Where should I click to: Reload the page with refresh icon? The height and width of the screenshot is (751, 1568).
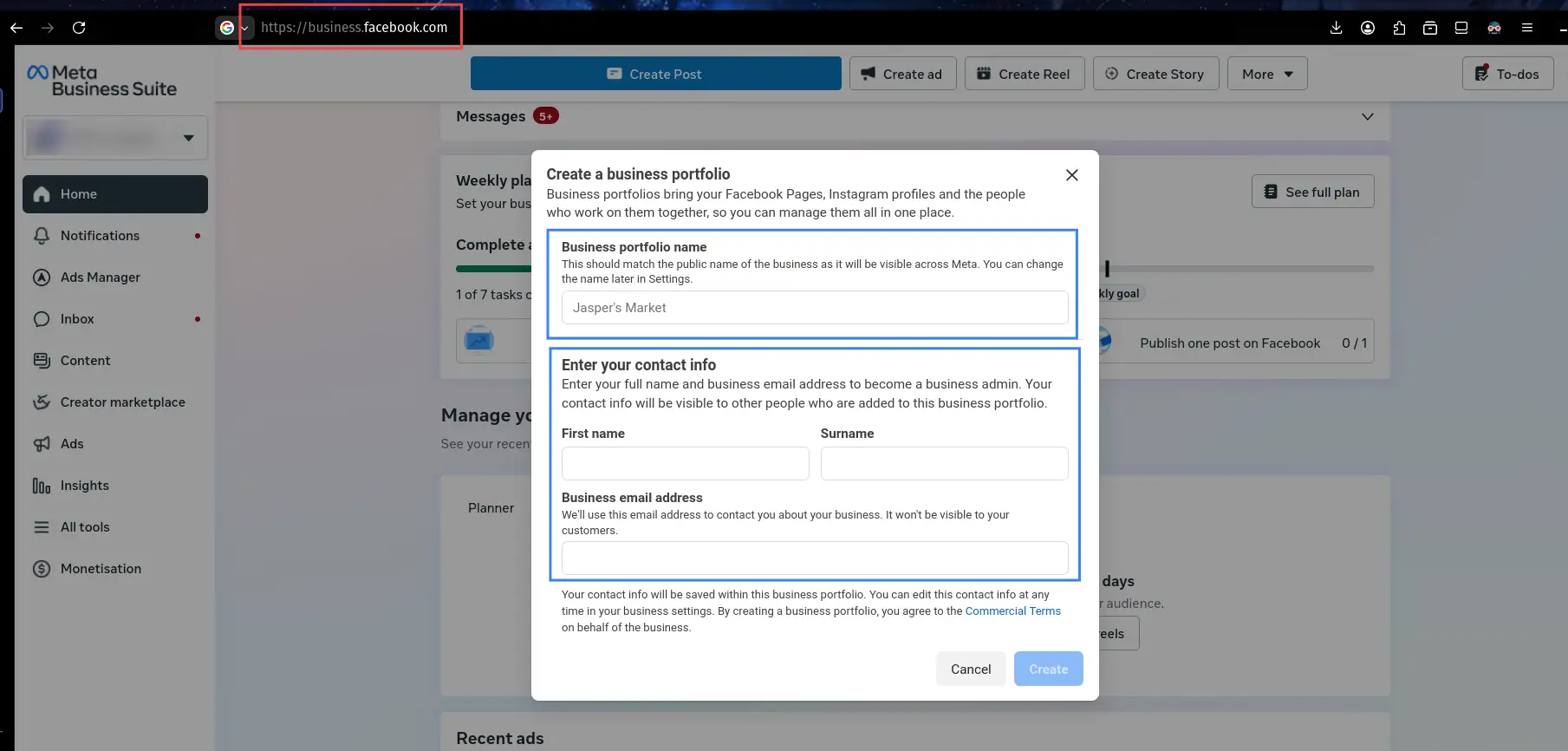click(79, 28)
